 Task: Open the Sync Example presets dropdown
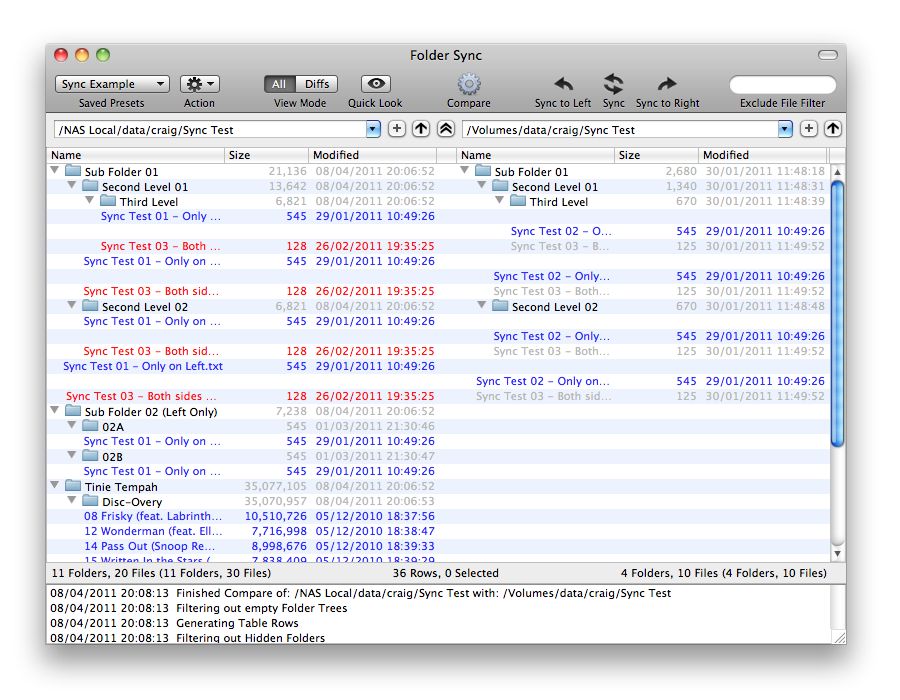(x=110, y=84)
